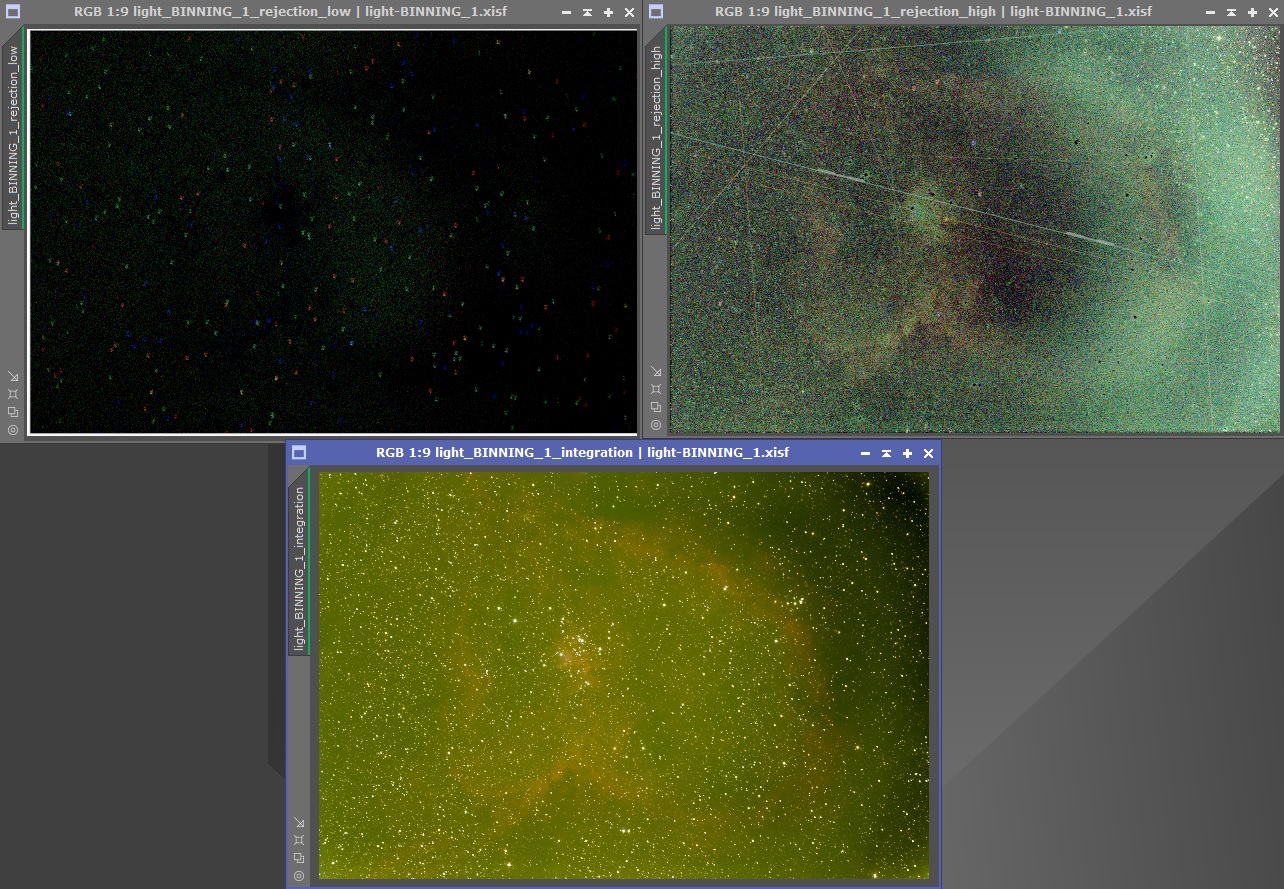Shade the rejection_high window with the triangle button
The height and width of the screenshot is (889, 1284).
1230,12
